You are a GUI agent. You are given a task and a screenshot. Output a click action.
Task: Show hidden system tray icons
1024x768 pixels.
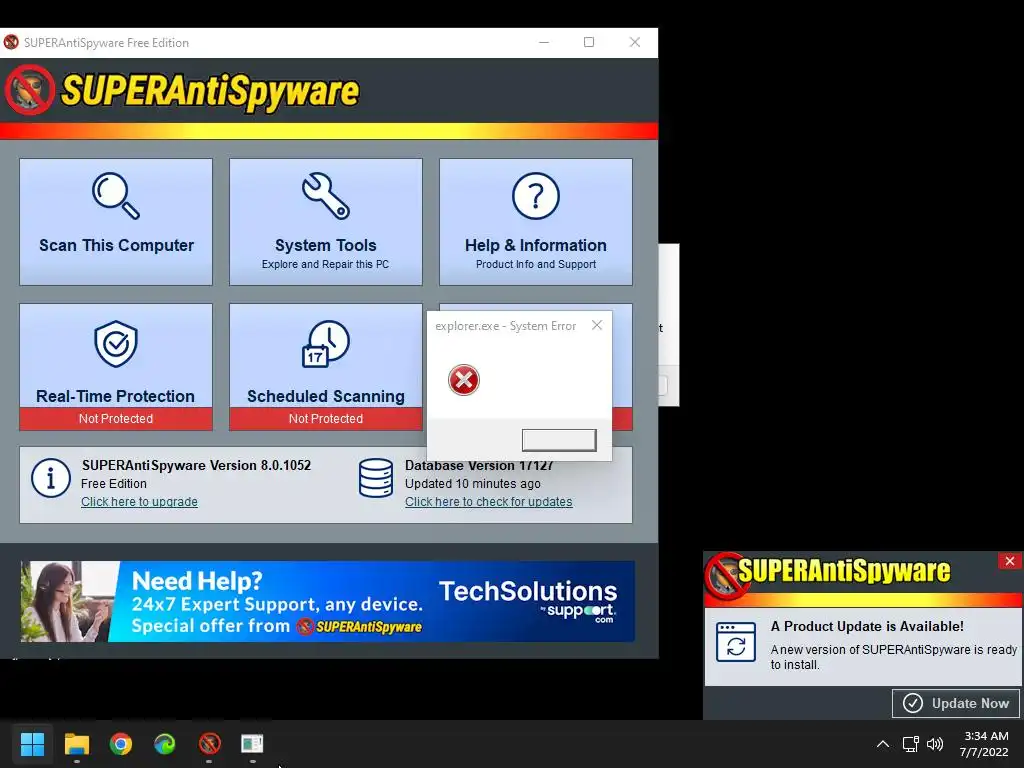pyautogui.click(x=882, y=744)
